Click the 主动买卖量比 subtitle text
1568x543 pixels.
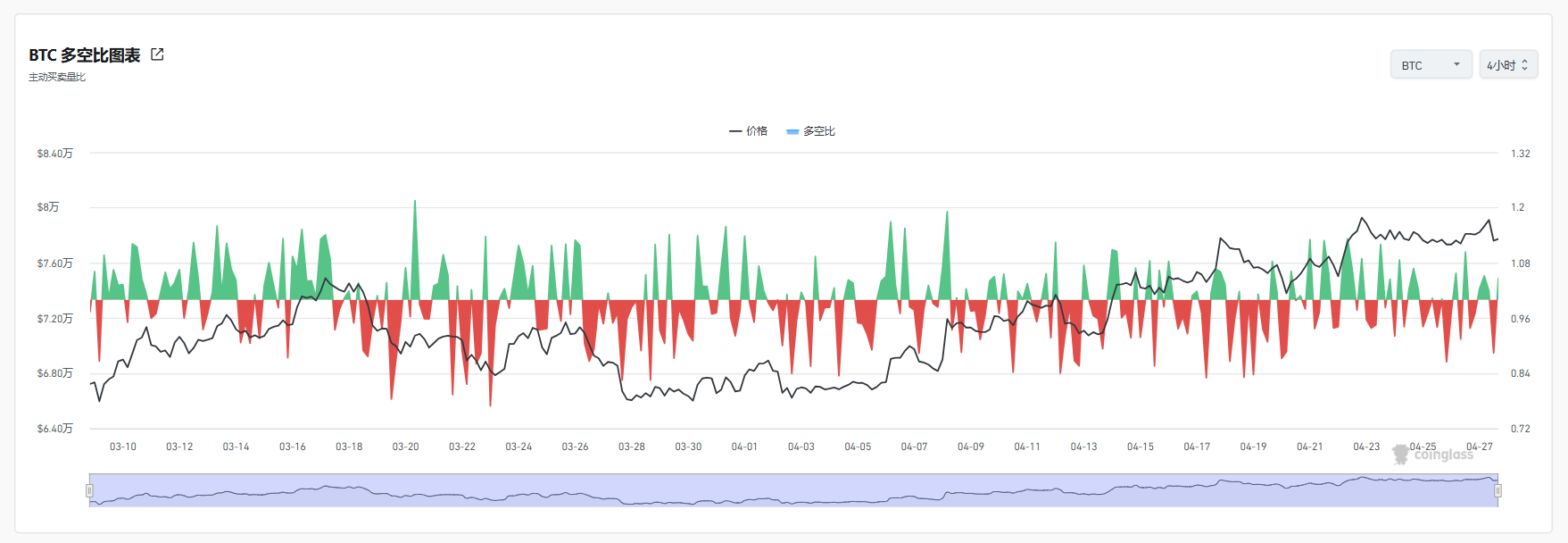57,78
